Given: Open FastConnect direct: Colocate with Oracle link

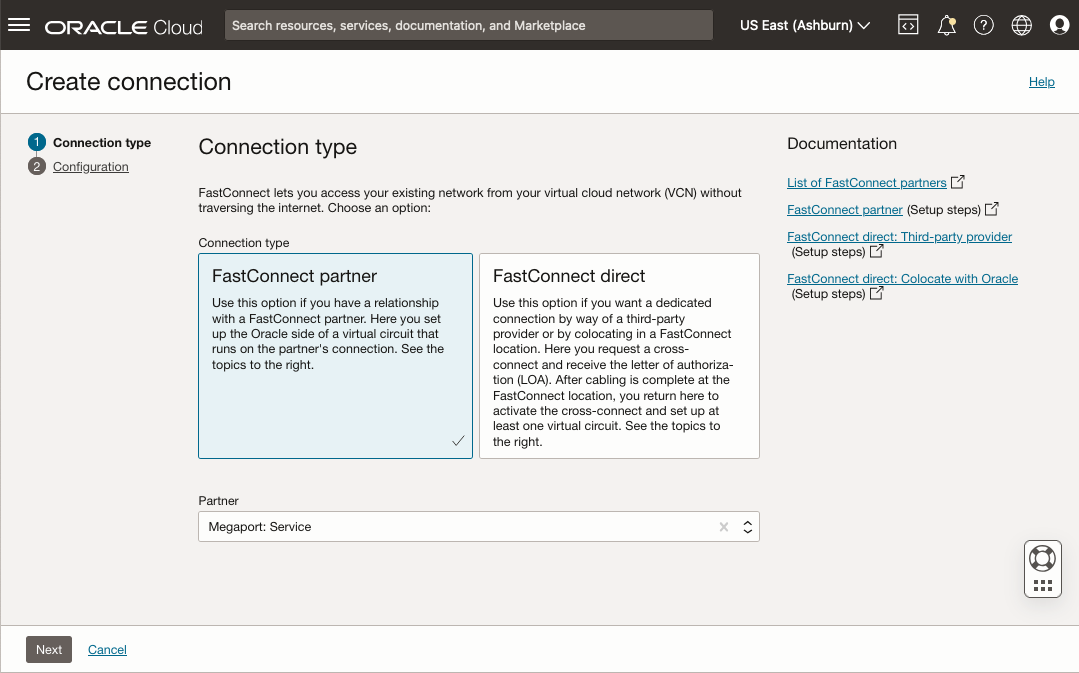Looking at the screenshot, I should tap(902, 279).
